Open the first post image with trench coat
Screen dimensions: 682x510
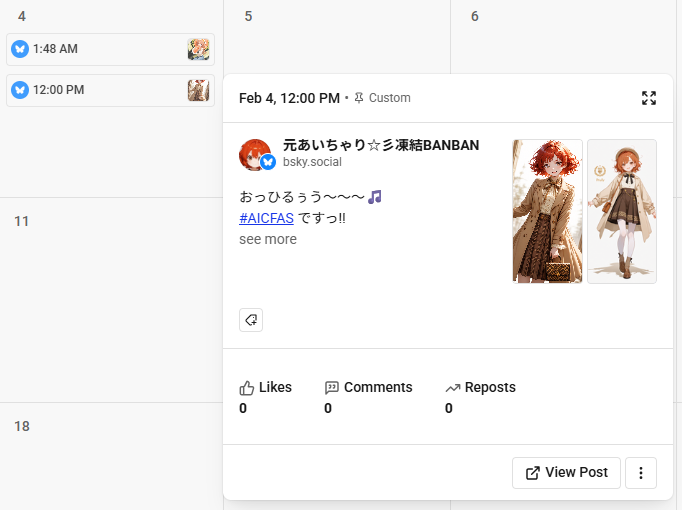[x=547, y=211]
